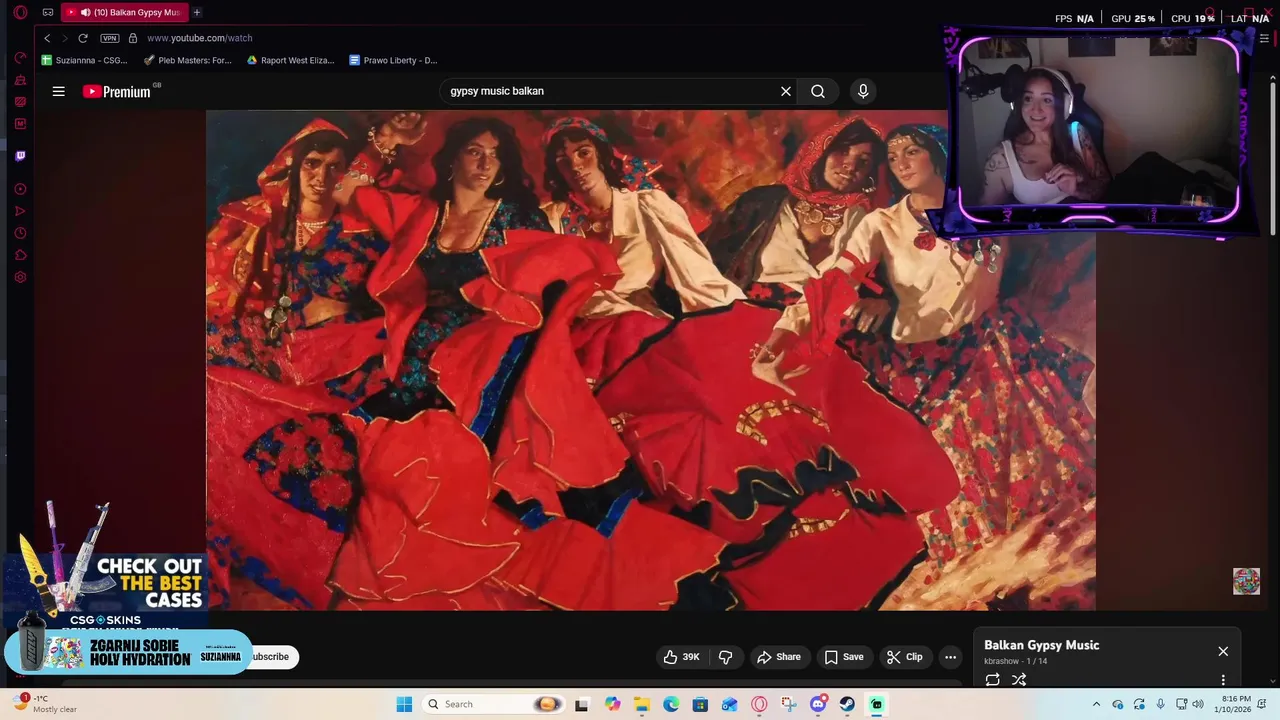The height and width of the screenshot is (720, 1280).
Task: Open History clock icon in sidebar
Action: tap(20, 233)
